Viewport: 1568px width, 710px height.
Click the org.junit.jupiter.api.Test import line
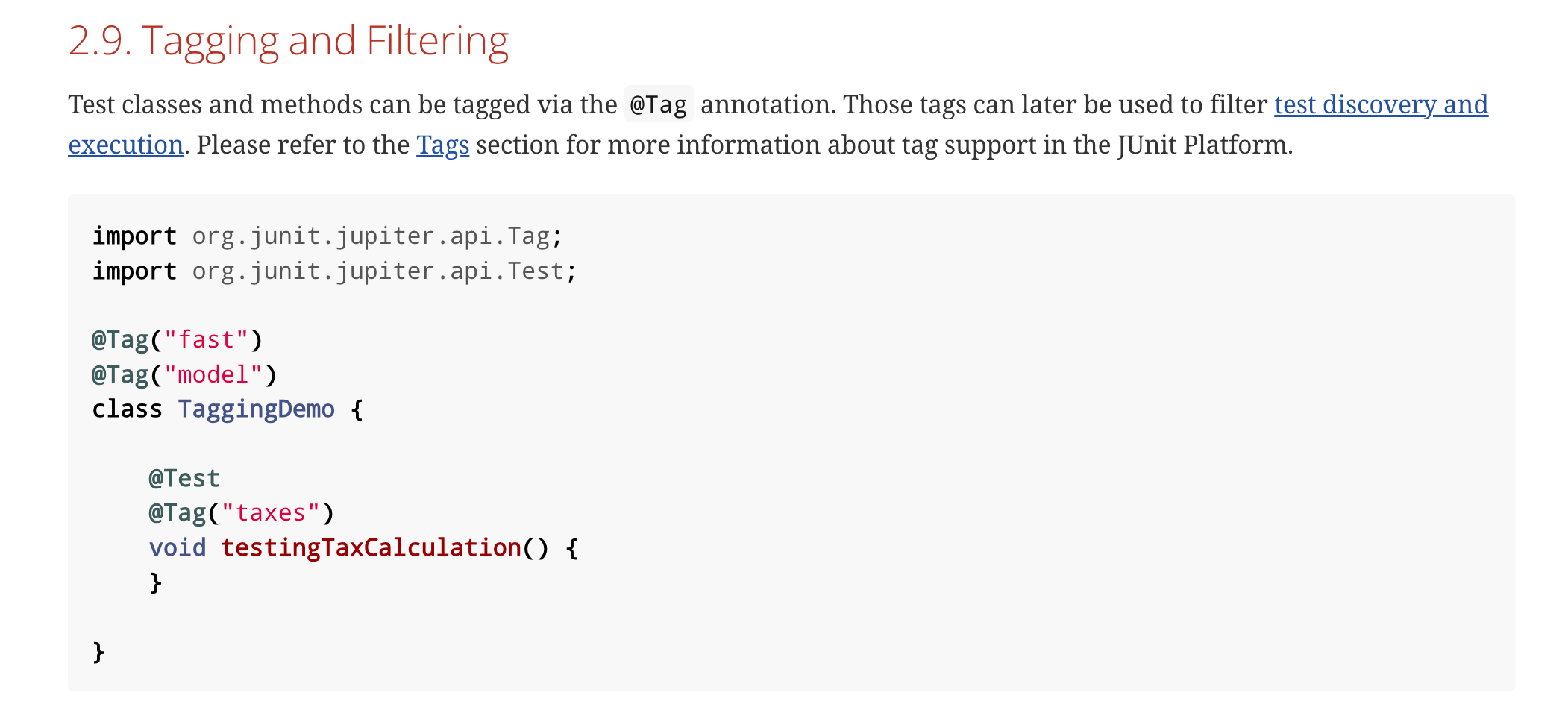[x=334, y=271]
